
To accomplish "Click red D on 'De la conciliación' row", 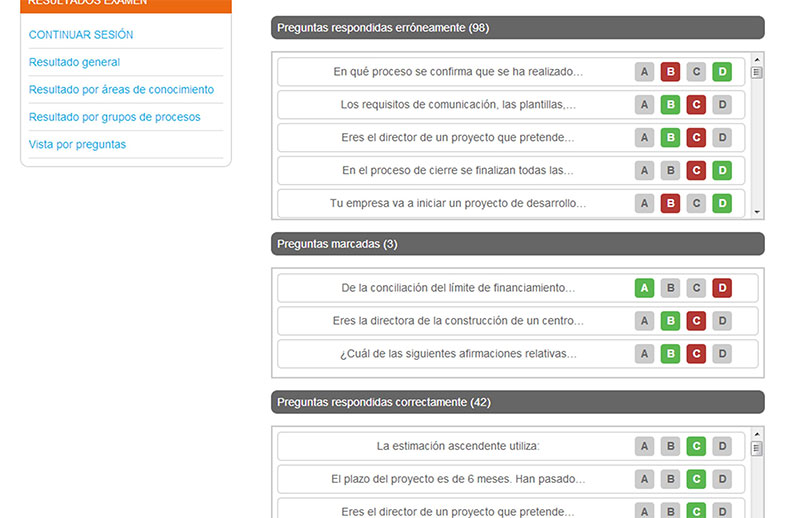I will [x=722, y=288].
